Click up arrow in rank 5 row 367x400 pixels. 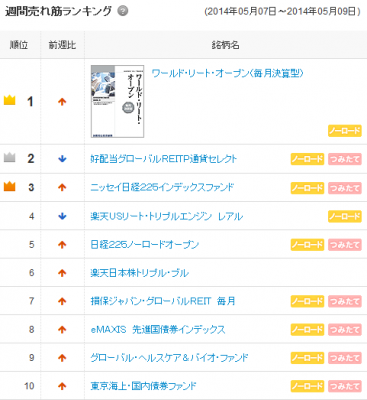[x=62, y=245]
